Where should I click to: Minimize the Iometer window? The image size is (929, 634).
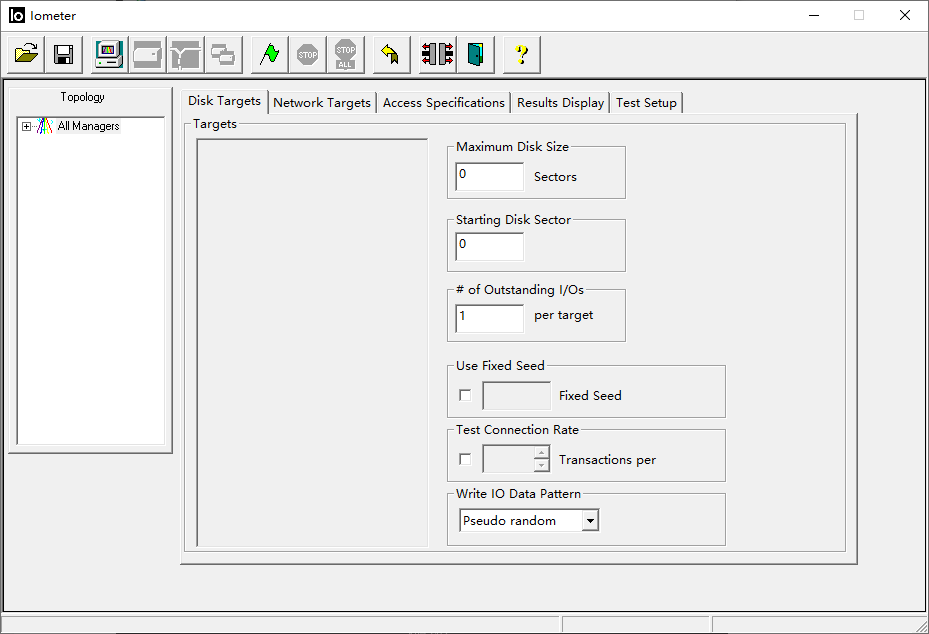814,15
